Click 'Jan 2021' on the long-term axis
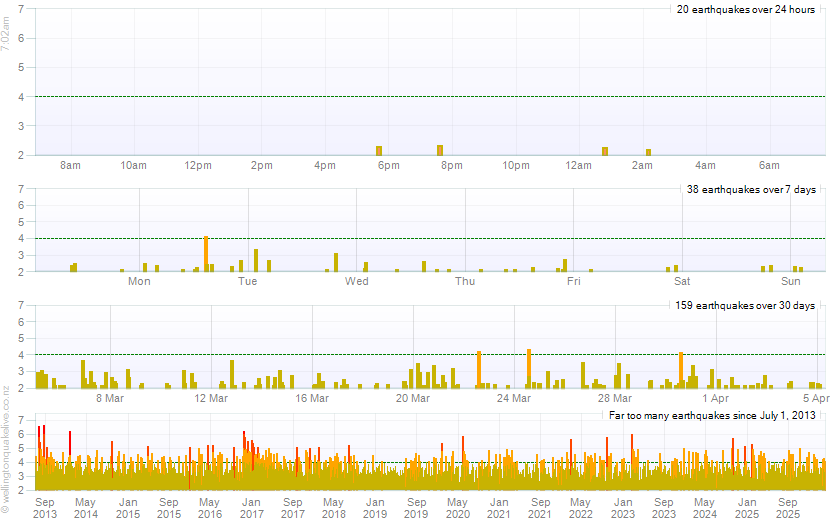Screen dimensions: 835x530 tap(498, 508)
